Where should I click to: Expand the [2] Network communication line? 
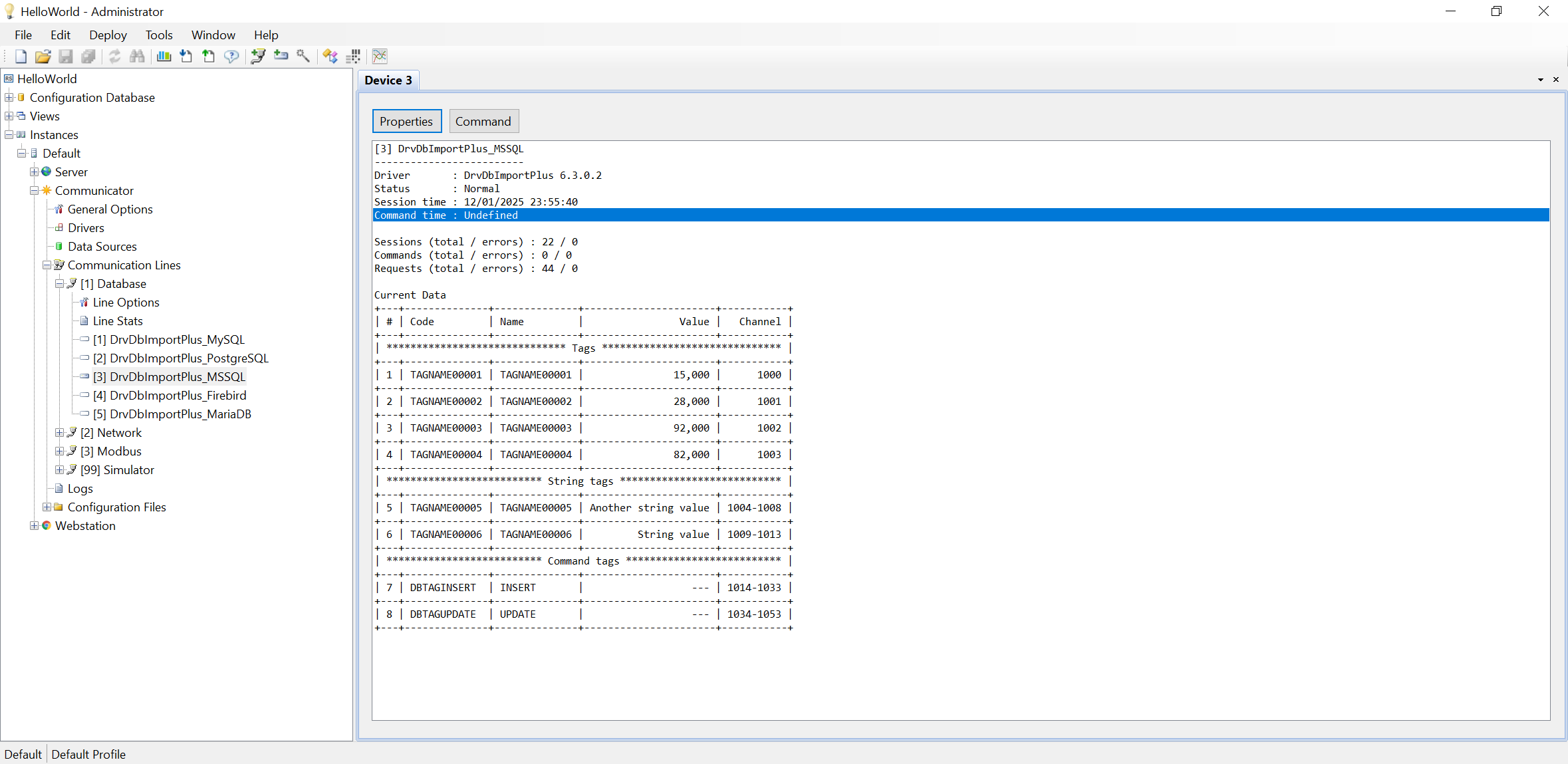pos(59,433)
